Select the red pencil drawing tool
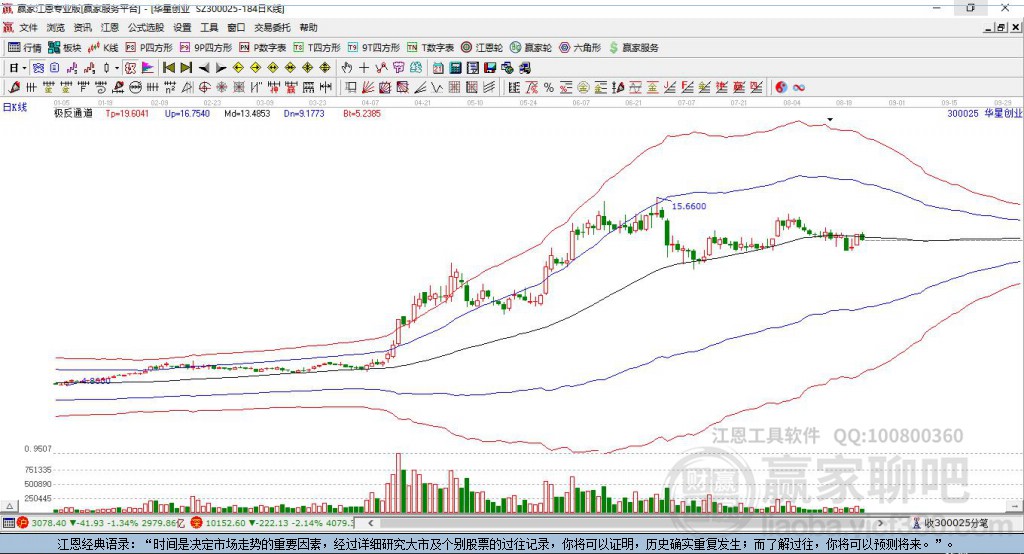The width and height of the screenshot is (1024, 554). (x=14, y=88)
